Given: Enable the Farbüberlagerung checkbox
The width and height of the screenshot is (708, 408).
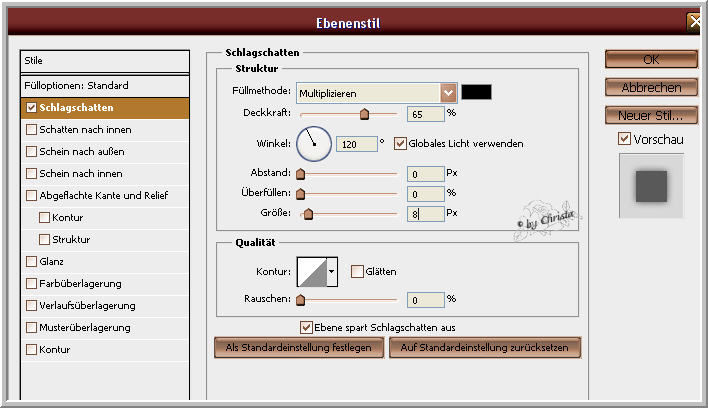Looking at the screenshot, I should click(31, 283).
